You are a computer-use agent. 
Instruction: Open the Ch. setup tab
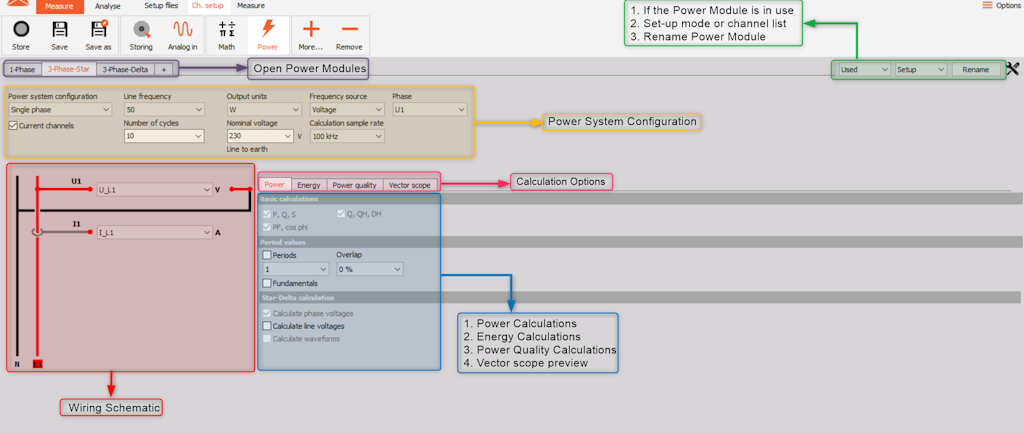pos(208,6)
